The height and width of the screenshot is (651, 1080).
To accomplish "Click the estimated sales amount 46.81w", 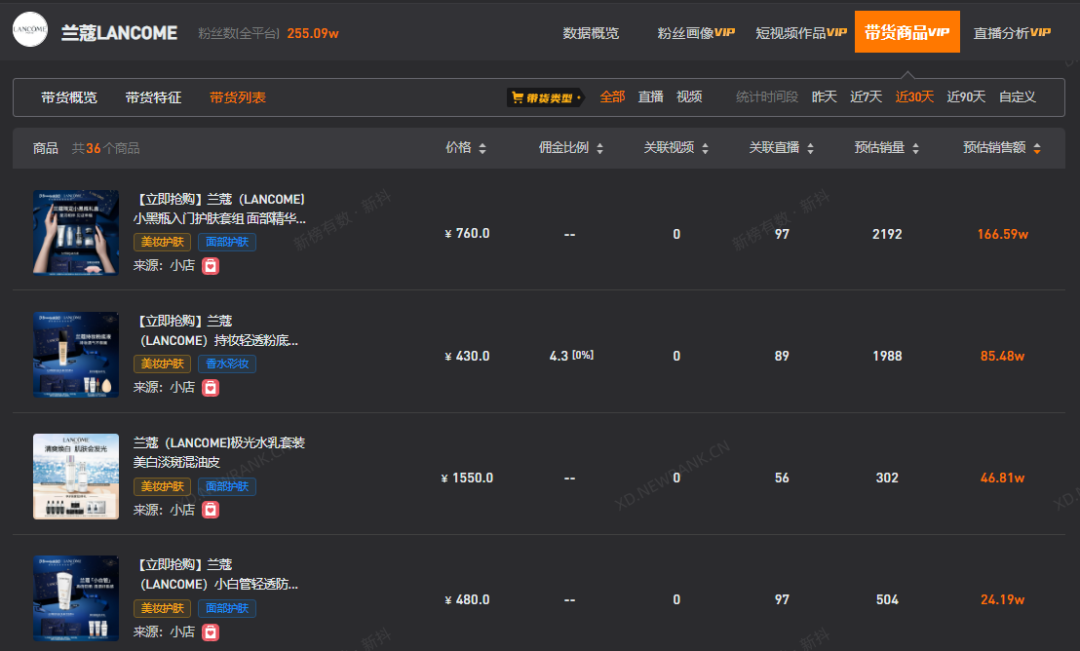I will point(1003,478).
